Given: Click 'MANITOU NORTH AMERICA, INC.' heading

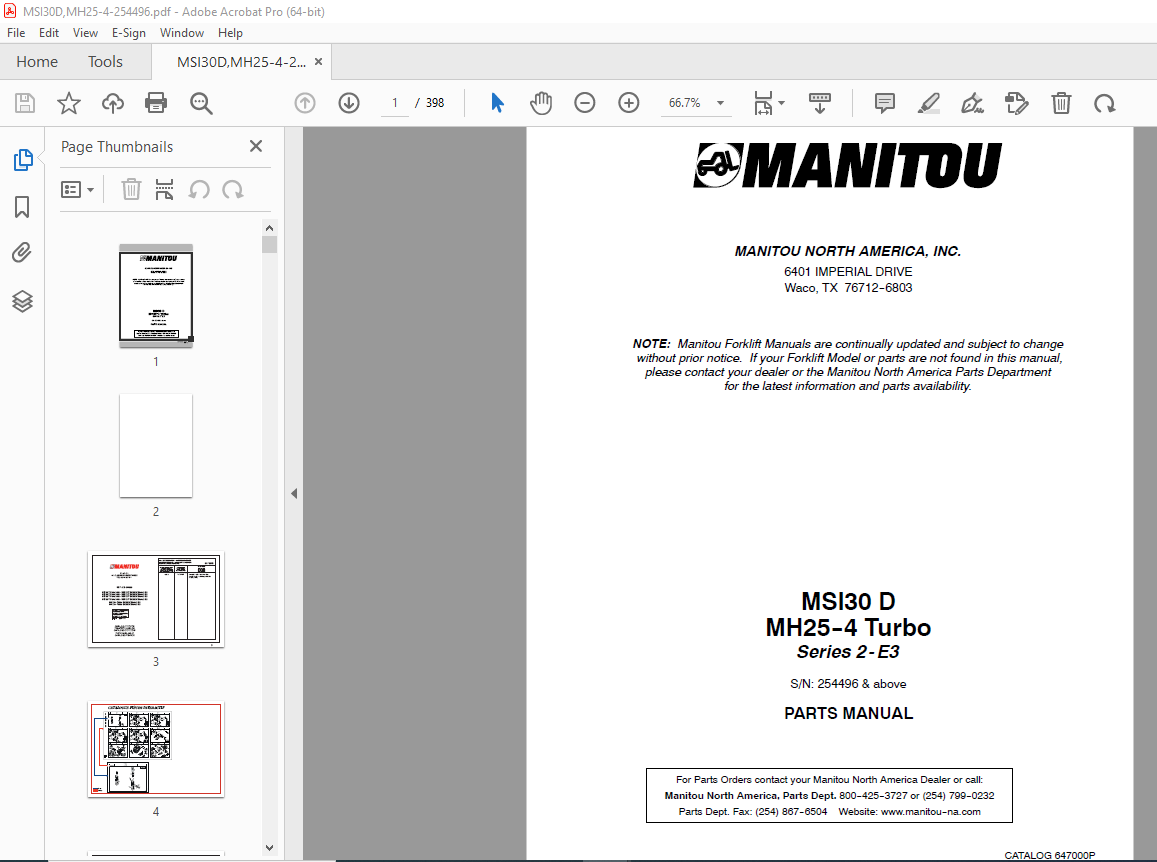Looking at the screenshot, I should [848, 251].
